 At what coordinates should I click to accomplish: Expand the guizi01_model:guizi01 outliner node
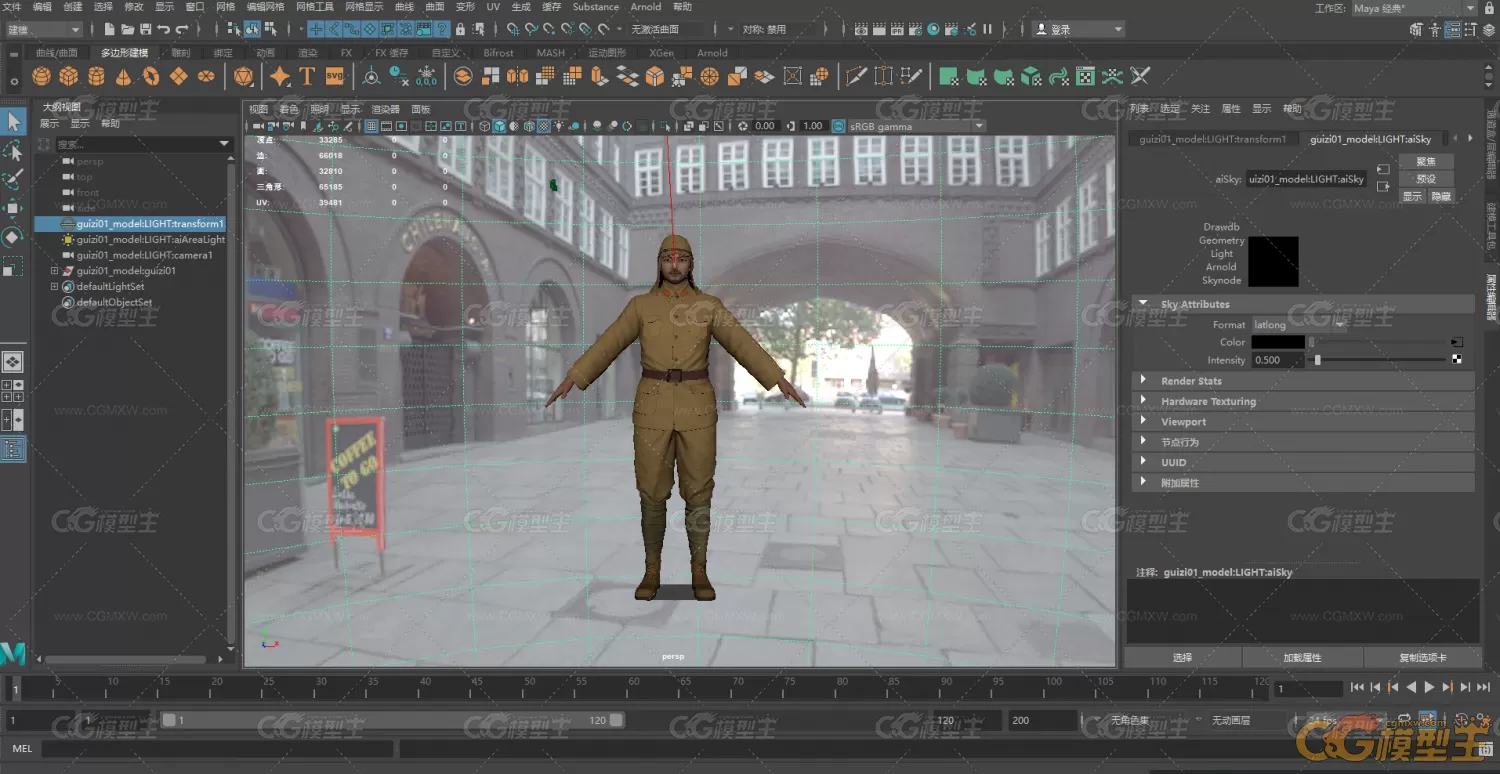[x=55, y=271]
